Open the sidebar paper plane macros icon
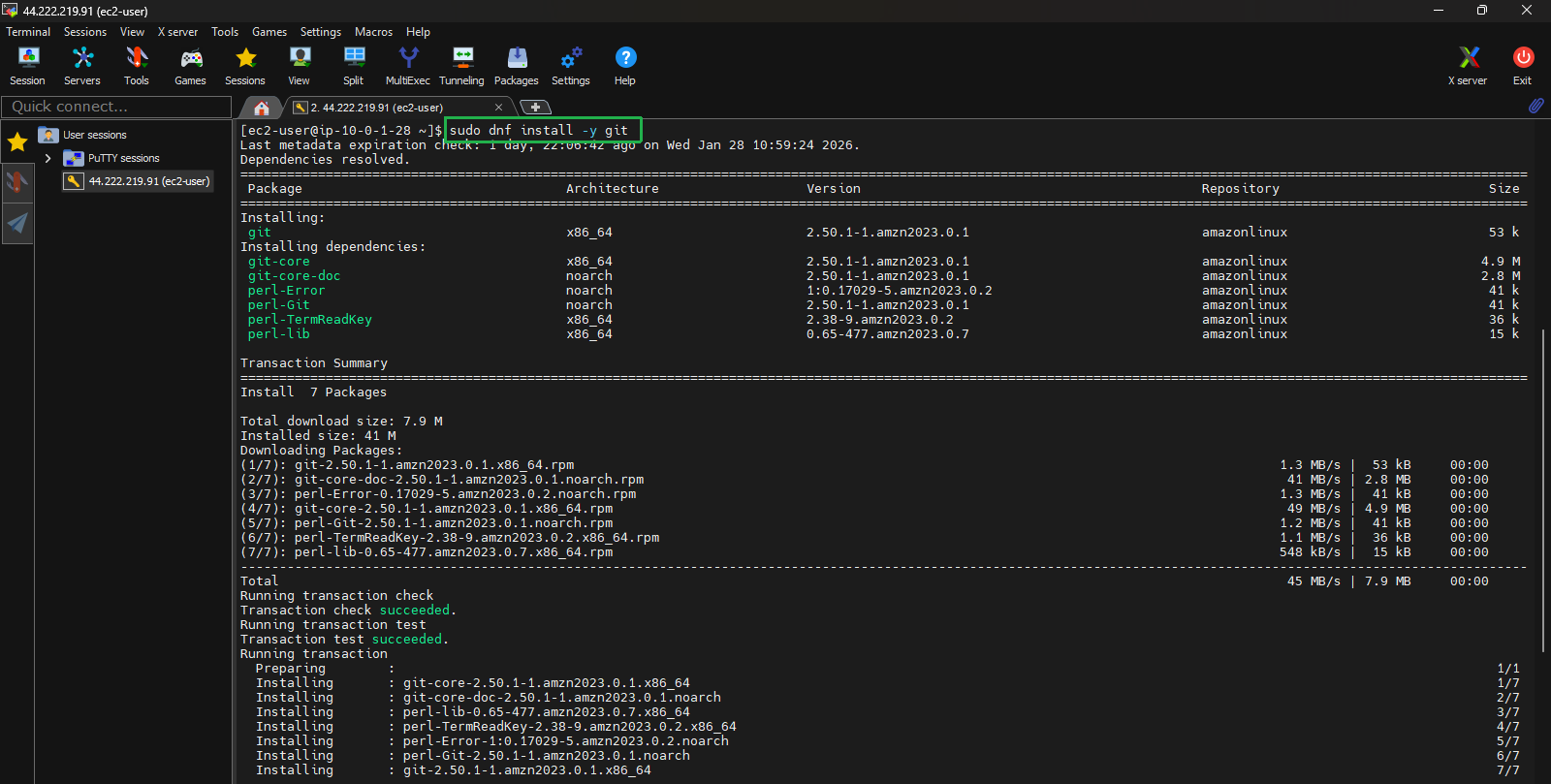This screenshot has height=784, width=1551. (x=17, y=224)
